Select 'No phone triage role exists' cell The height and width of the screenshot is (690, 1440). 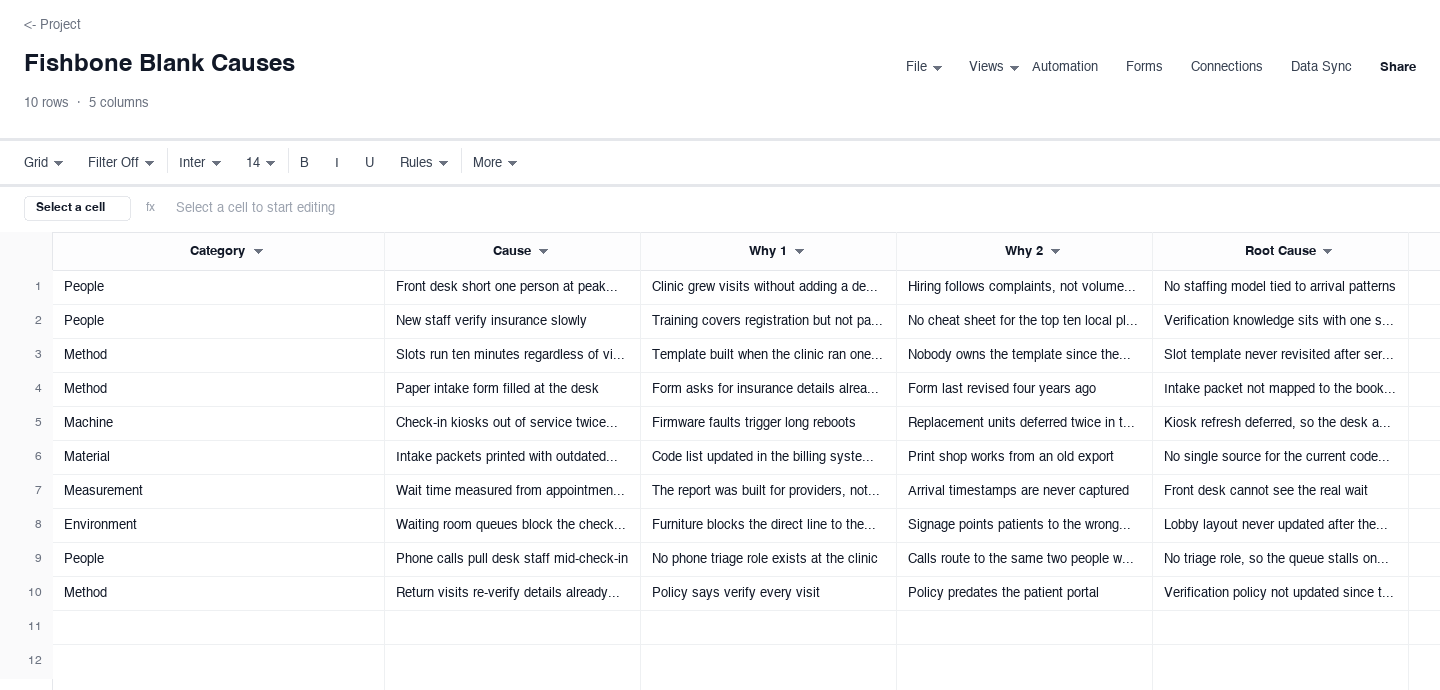[768, 559]
